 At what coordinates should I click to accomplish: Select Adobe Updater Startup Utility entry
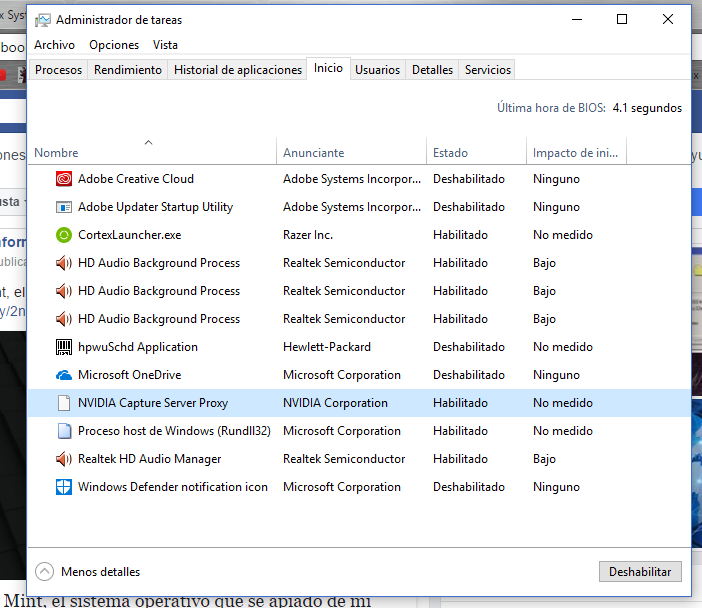(x=155, y=207)
